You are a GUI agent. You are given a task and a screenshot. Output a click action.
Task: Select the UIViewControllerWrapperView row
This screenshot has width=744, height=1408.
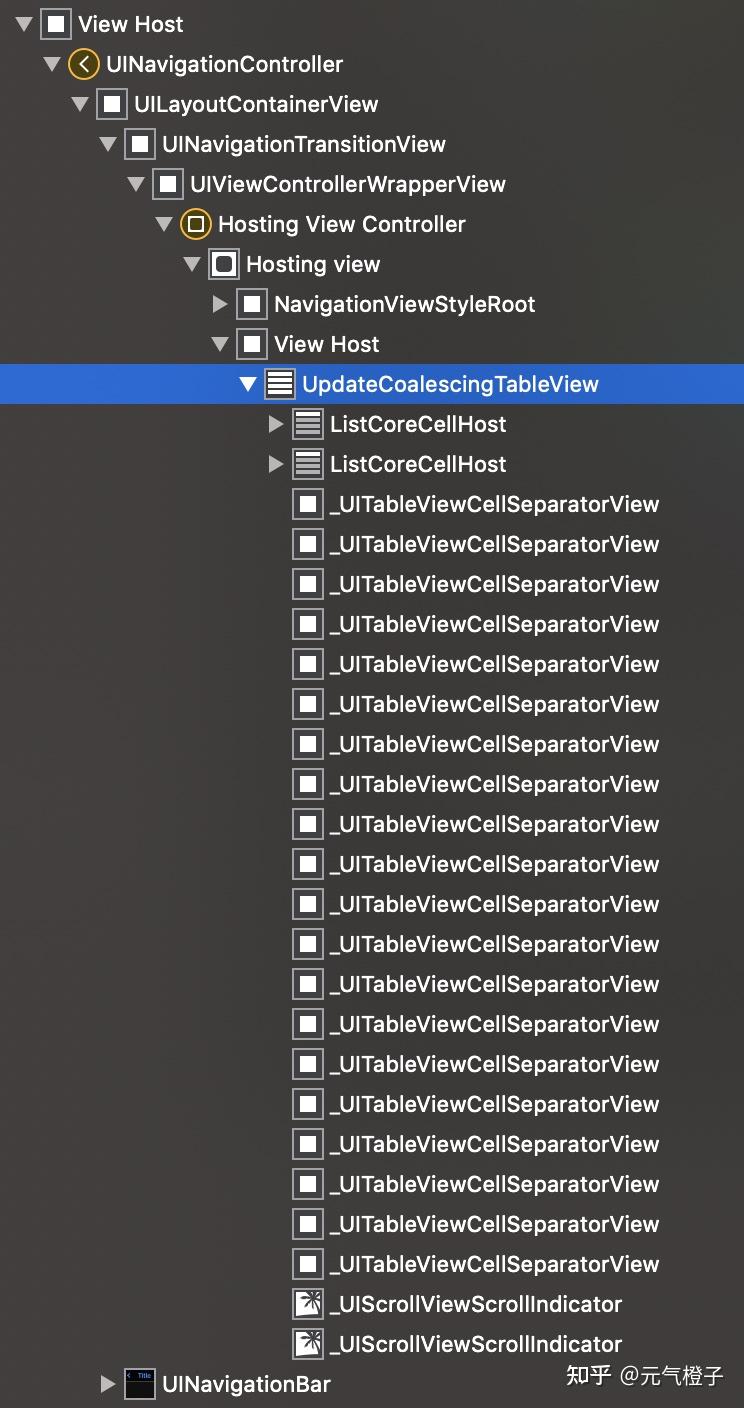coord(348,185)
